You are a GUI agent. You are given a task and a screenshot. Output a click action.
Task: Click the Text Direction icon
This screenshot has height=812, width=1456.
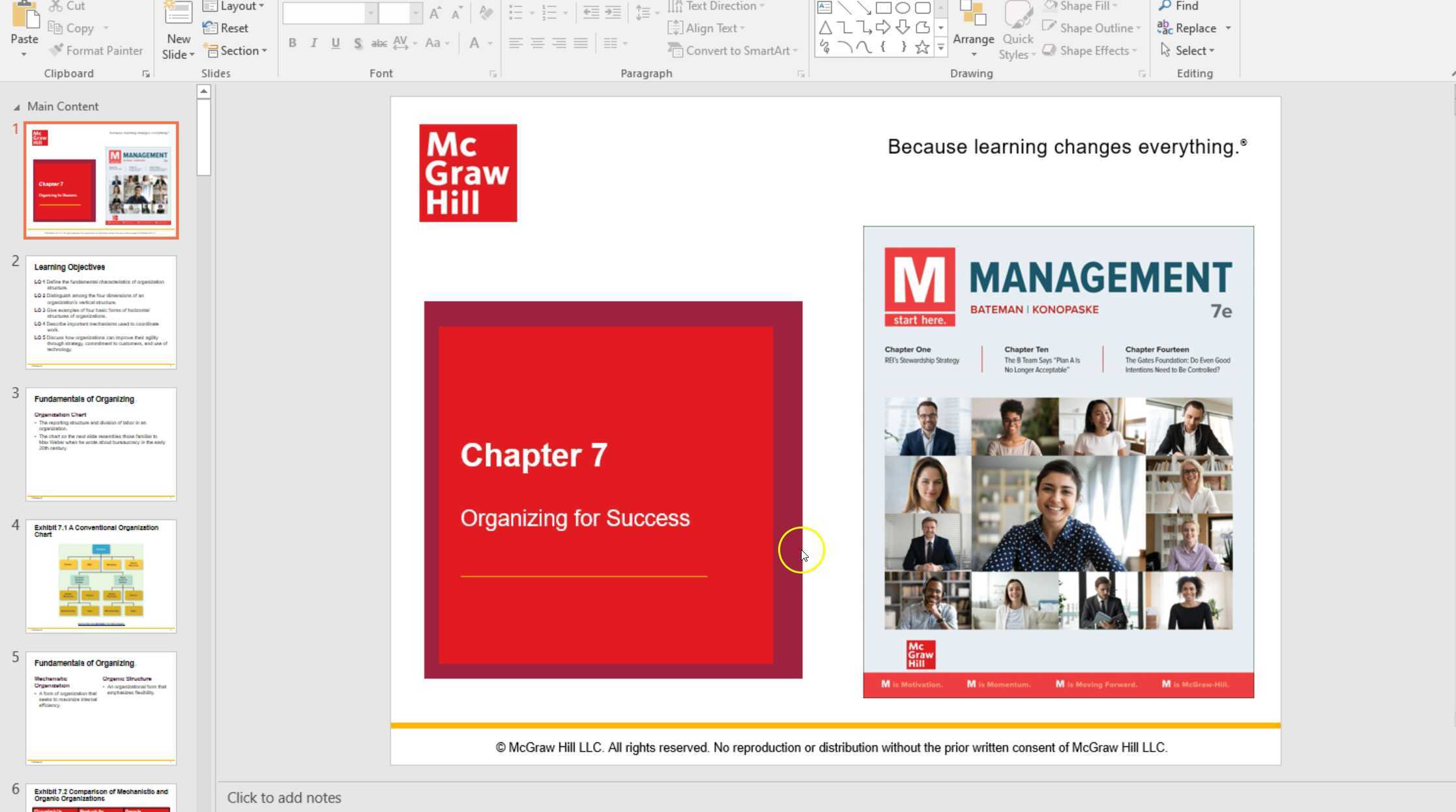676,6
